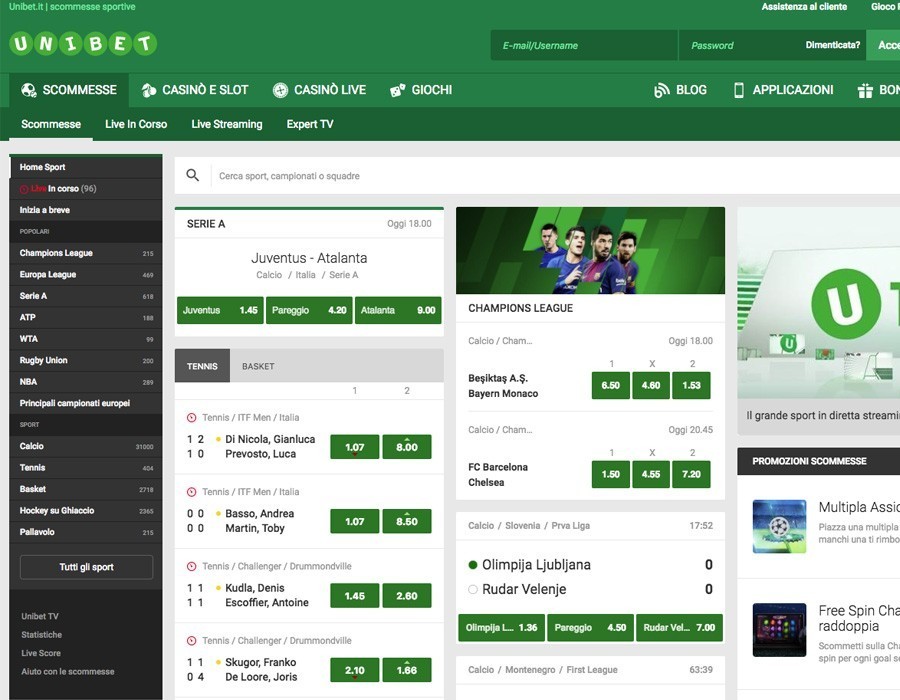Go to CASINÒ LIVE section

(319, 90)
